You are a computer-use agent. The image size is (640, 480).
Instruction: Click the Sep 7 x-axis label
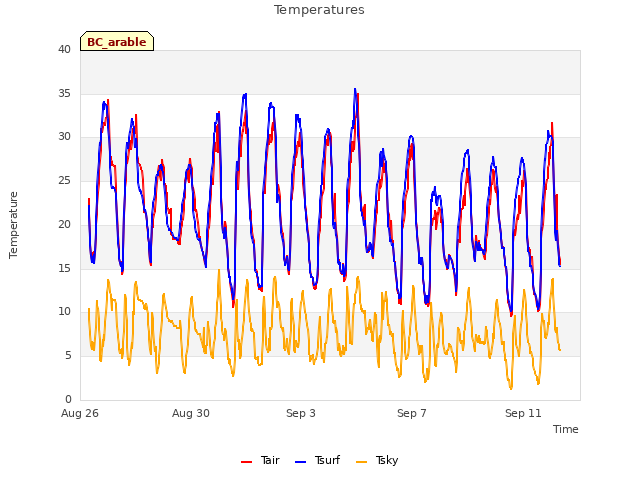tap(412, 413)
